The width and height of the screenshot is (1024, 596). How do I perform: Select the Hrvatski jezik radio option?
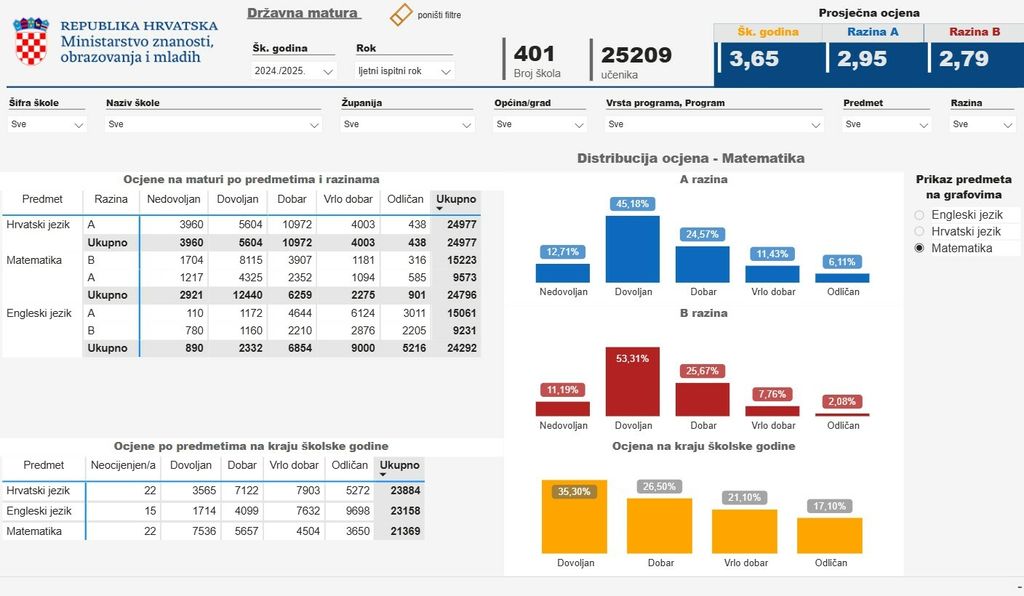919,231
